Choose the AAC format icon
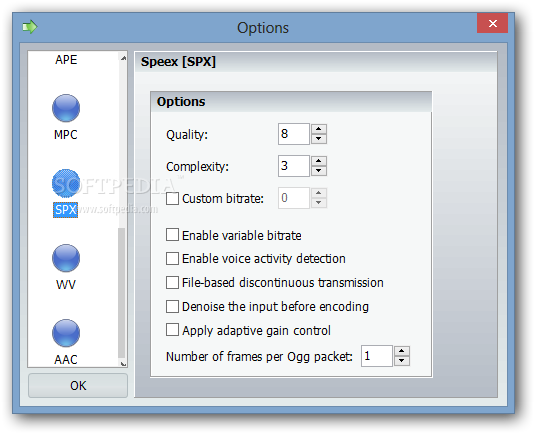 66,333
